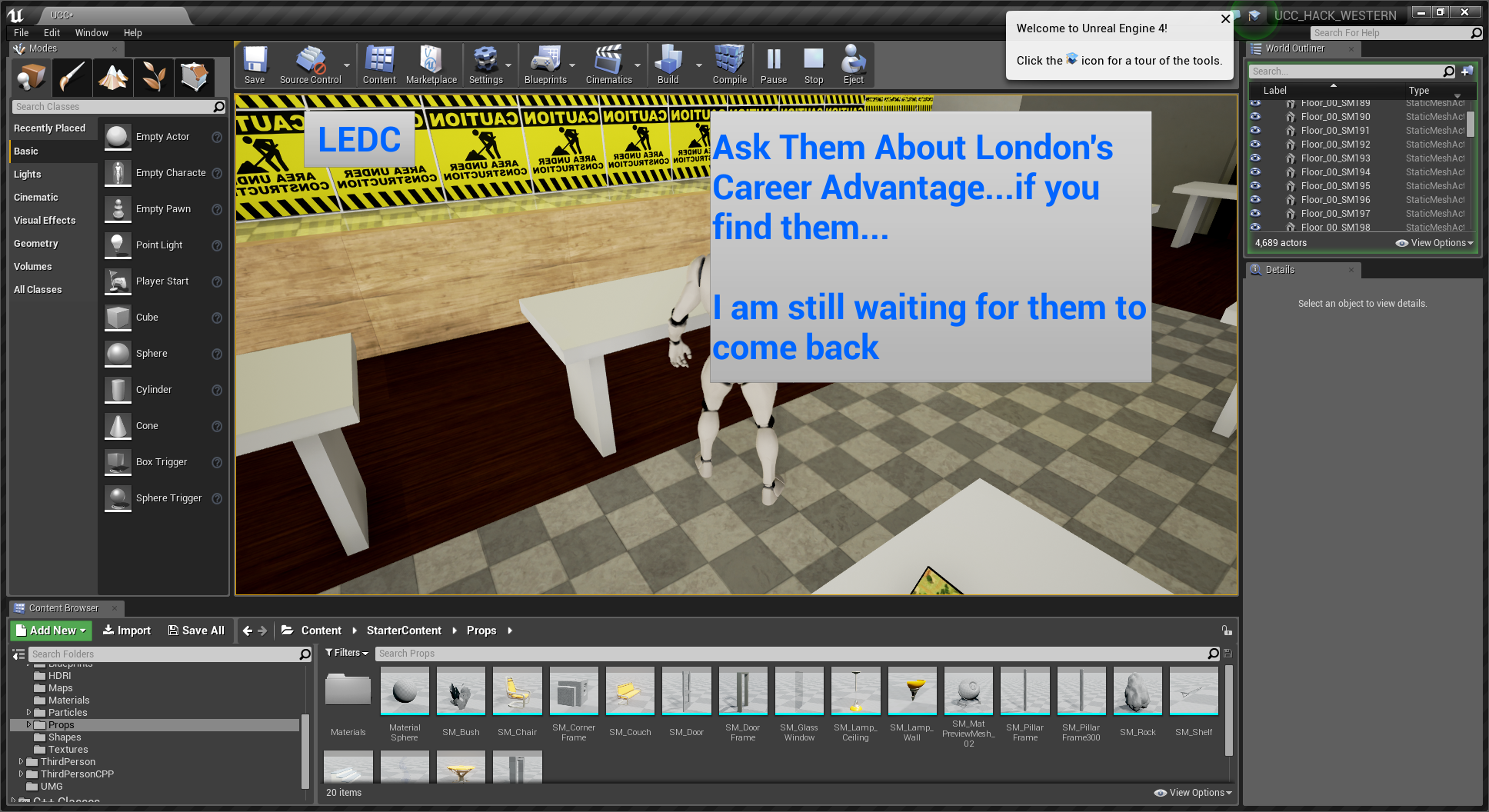
Task: Toggle visibility of Floor_00_SM191
Action: click(x=1255, y=131)
